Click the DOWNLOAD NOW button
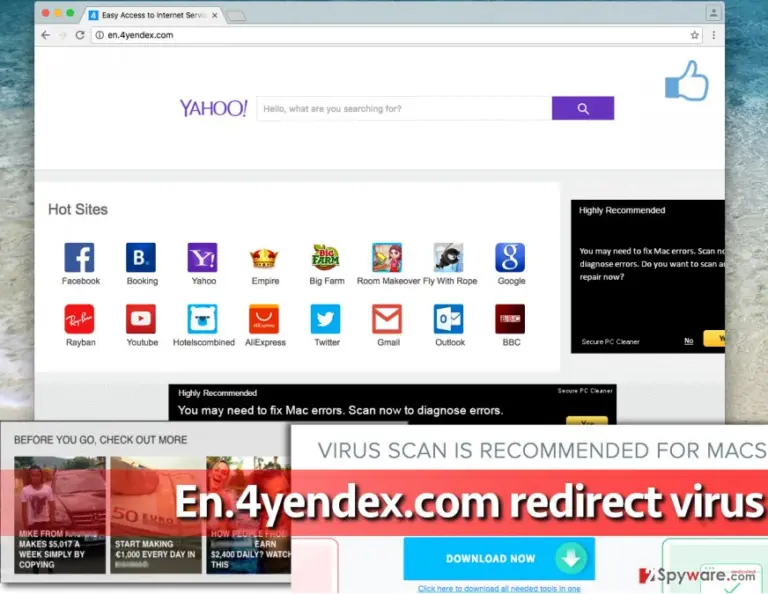Screen dimensions: 768x594 [499, 559]
